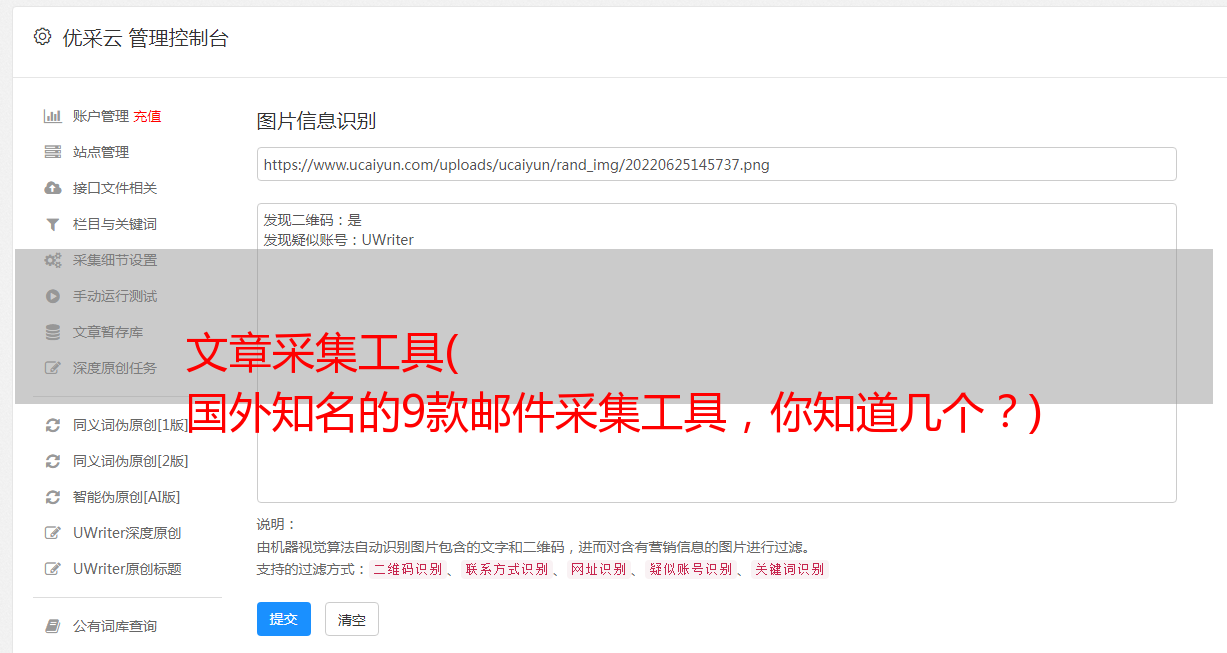Click the book icon for 公有词库查询
This screenshot has width=1227, height=653.
(x=53, y=626)
